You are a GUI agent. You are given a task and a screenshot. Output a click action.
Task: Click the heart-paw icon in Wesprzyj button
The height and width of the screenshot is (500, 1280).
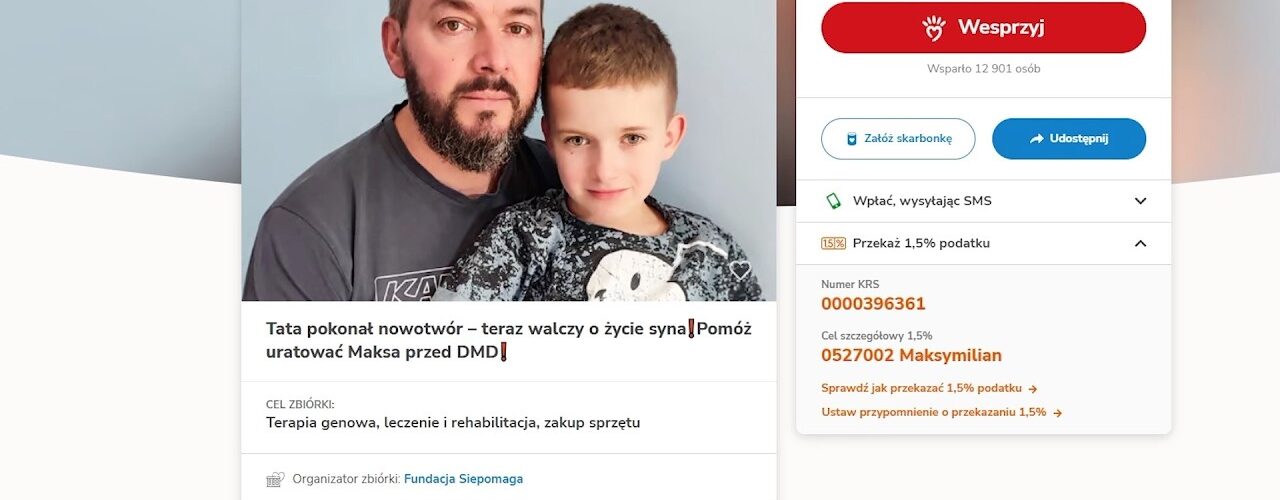934,28
